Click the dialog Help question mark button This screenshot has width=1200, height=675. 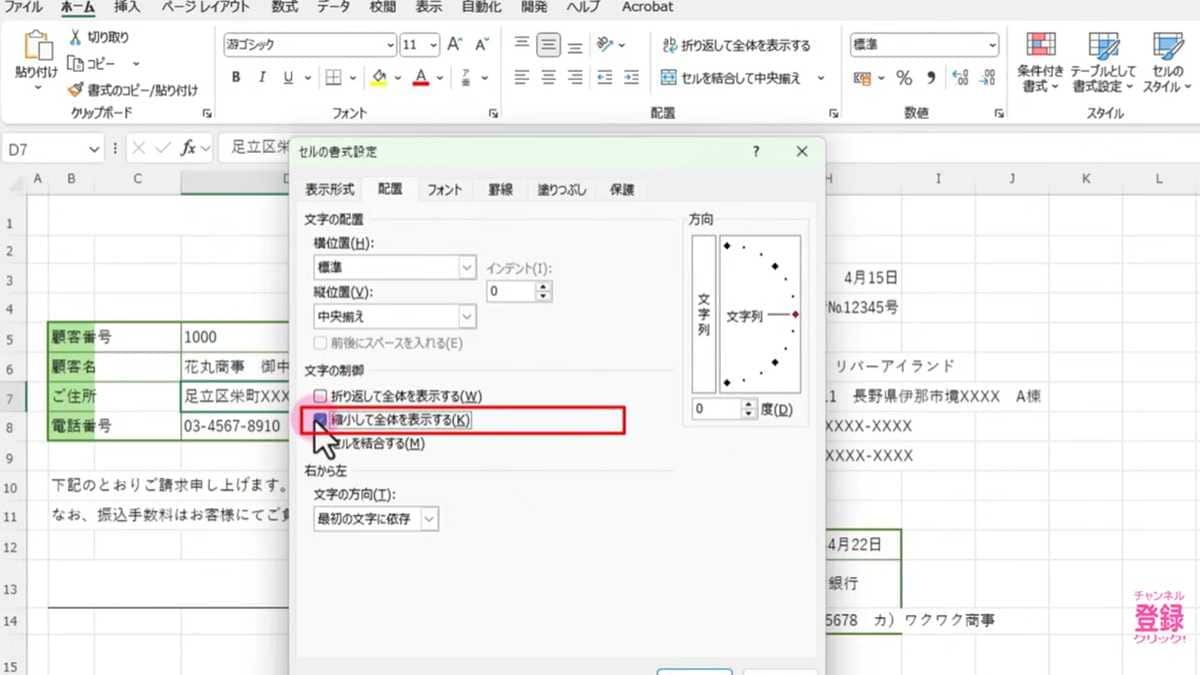(758, 151)
